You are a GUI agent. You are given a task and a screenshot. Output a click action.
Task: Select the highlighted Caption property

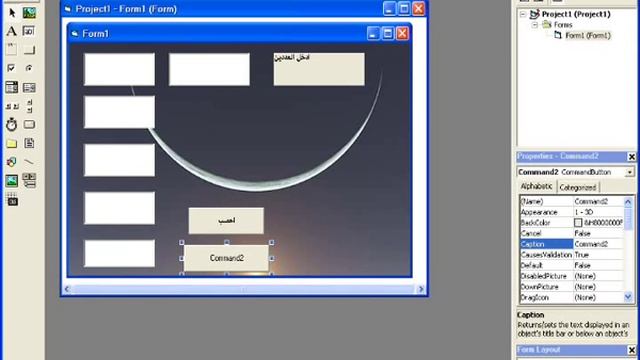tap(547, 244)
